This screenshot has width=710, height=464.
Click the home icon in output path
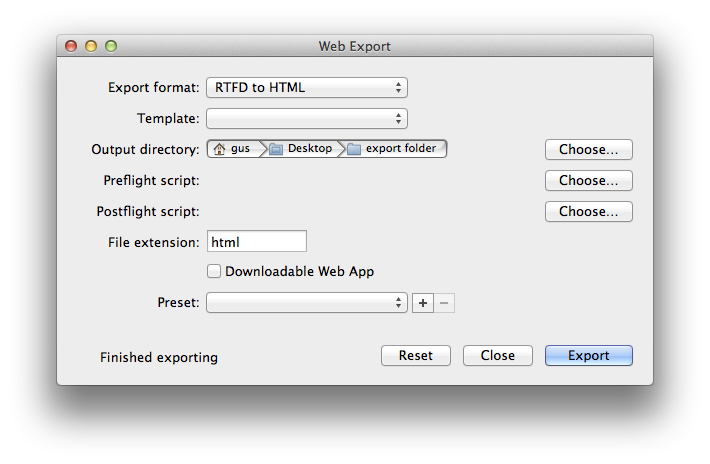(219, 149)
